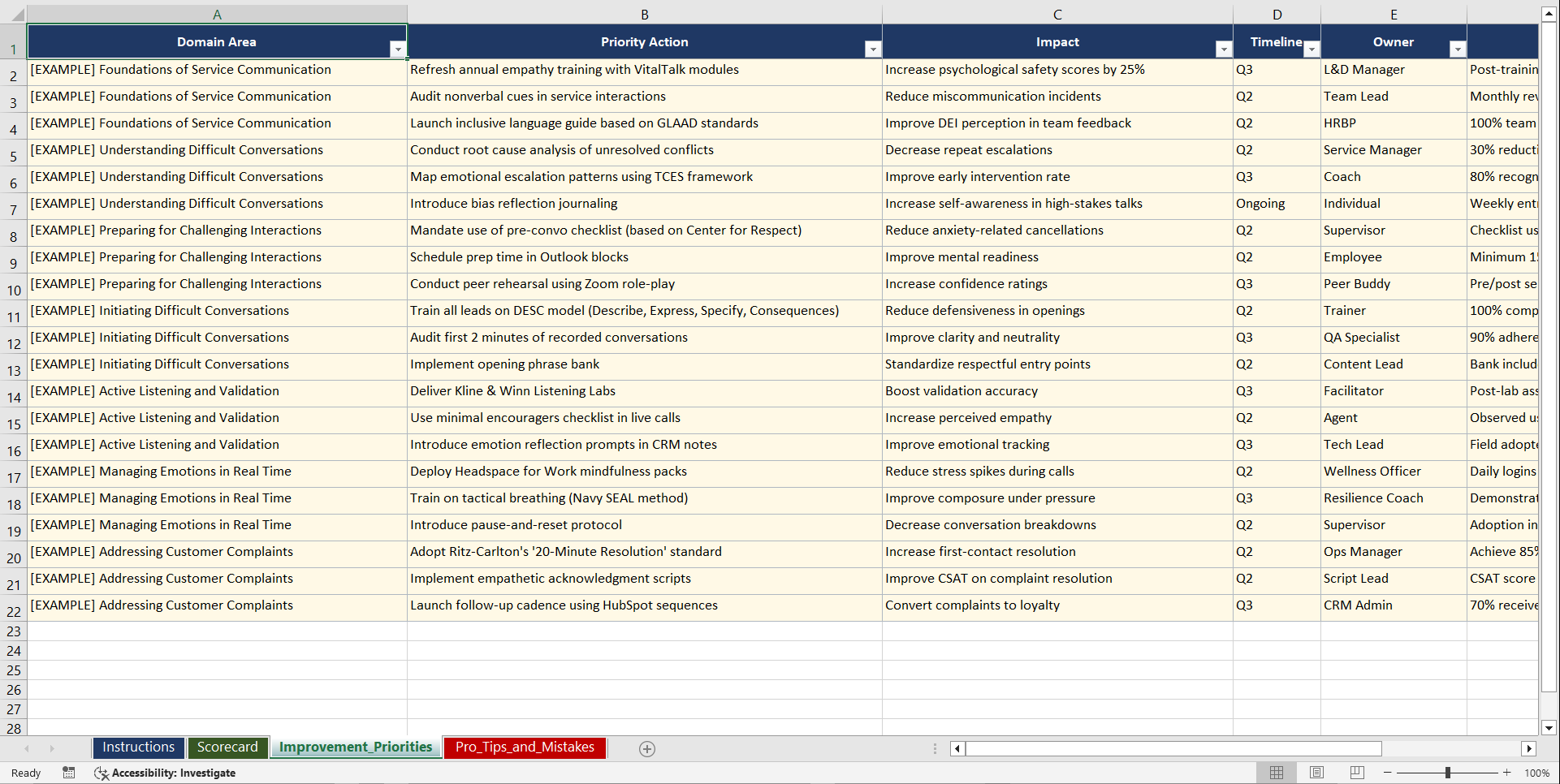Add a new worksheet with plus button

pos(647,748)
